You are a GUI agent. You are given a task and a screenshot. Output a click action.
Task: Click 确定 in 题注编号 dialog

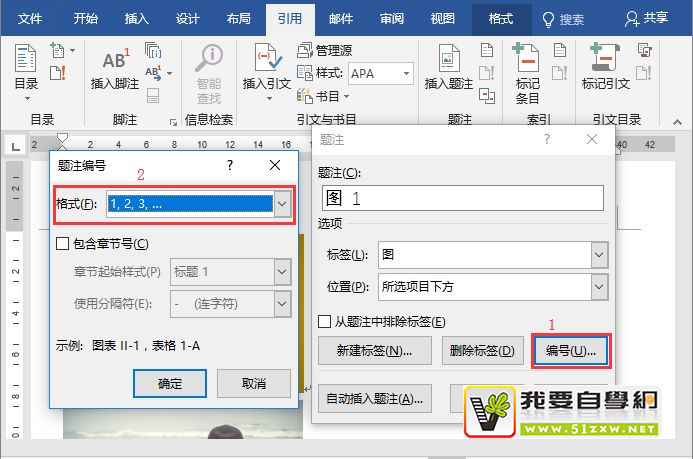170,383
